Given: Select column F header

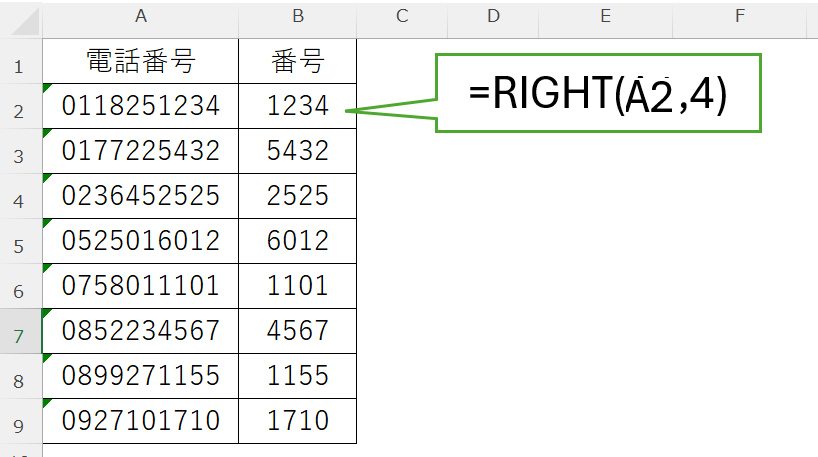Looking at the screenshot, I should pos(740,15).
